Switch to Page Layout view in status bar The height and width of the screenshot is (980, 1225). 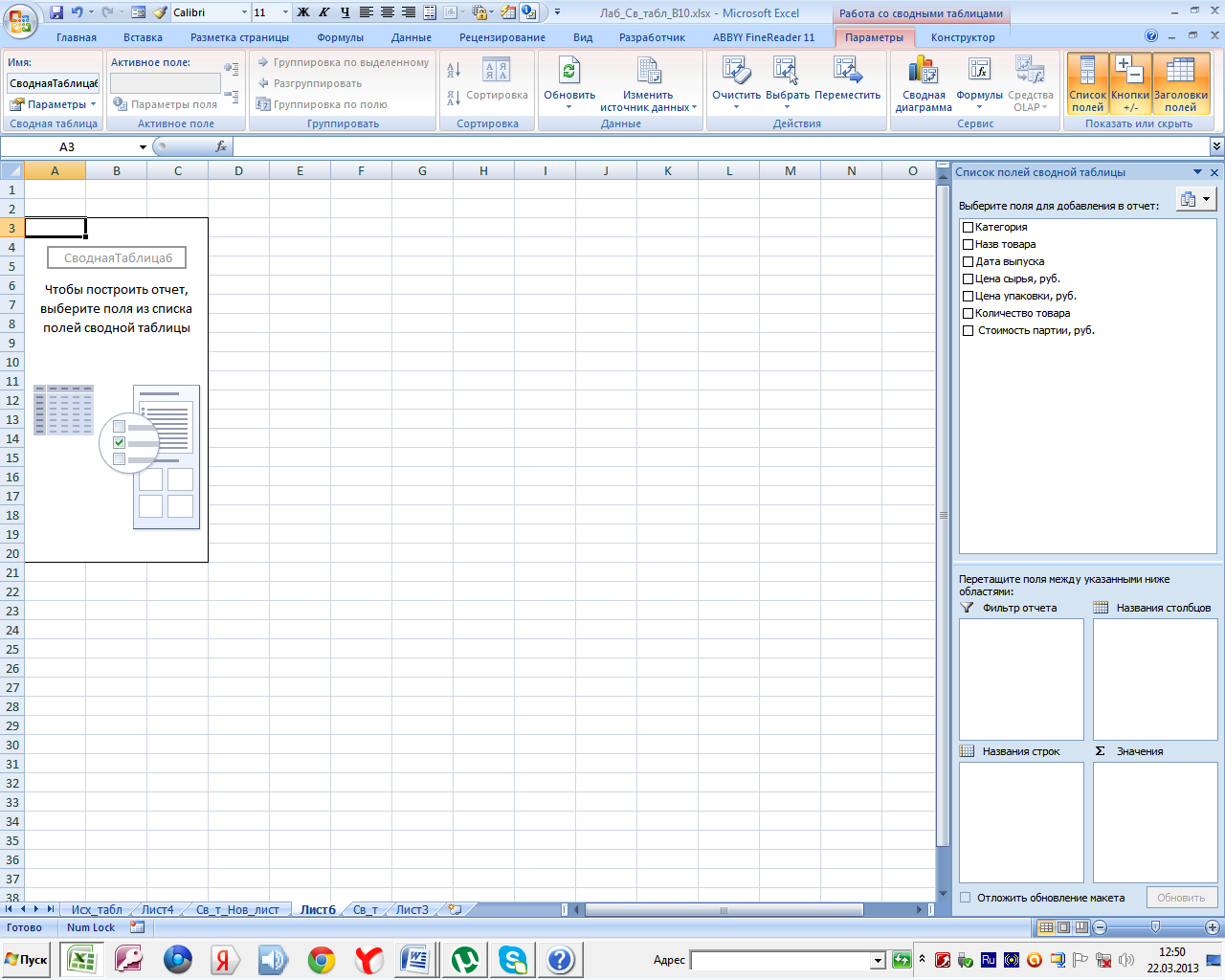pyautogui.click(x=1063, y=927)
